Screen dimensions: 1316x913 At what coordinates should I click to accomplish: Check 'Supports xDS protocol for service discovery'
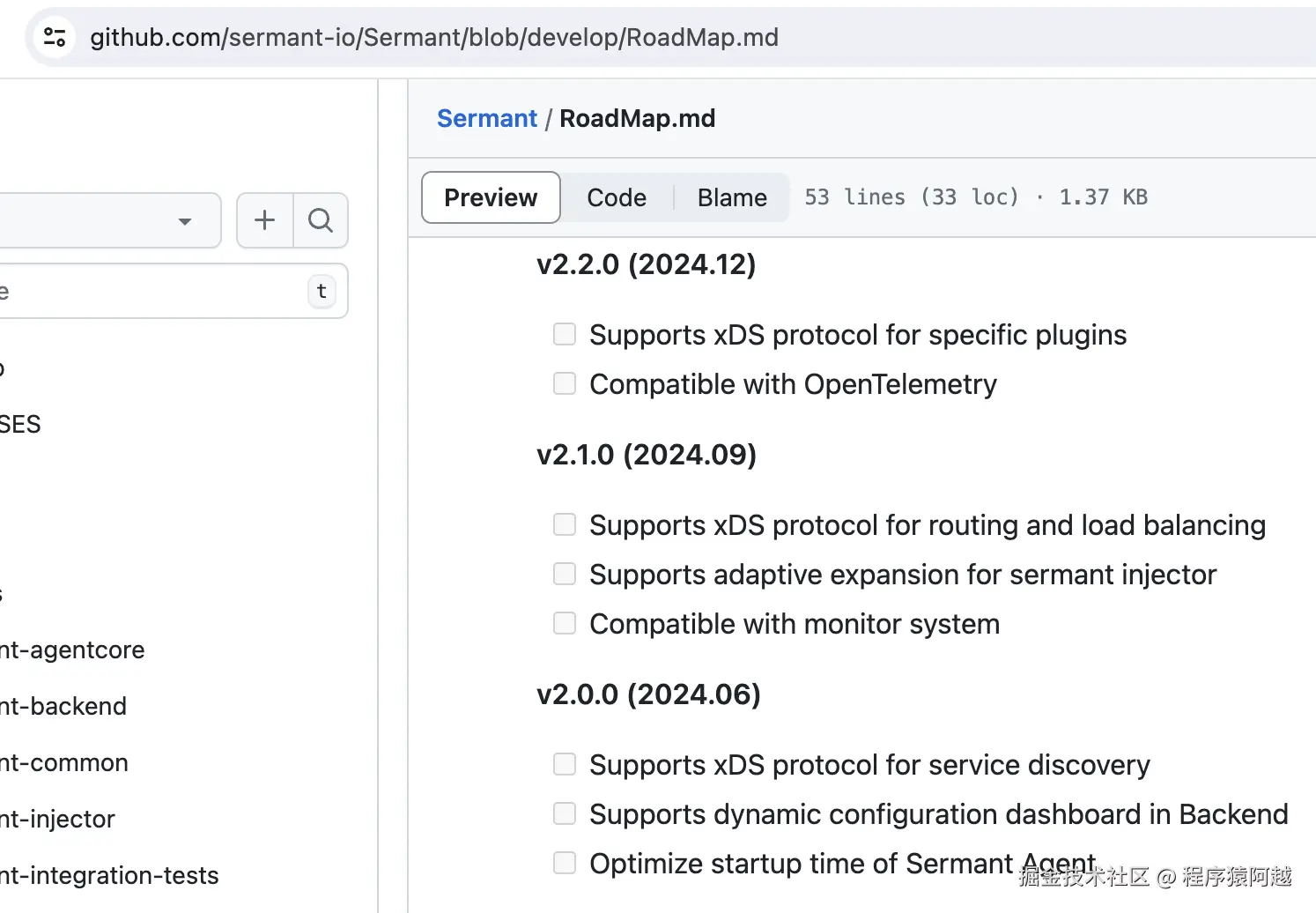click(565, 764)
